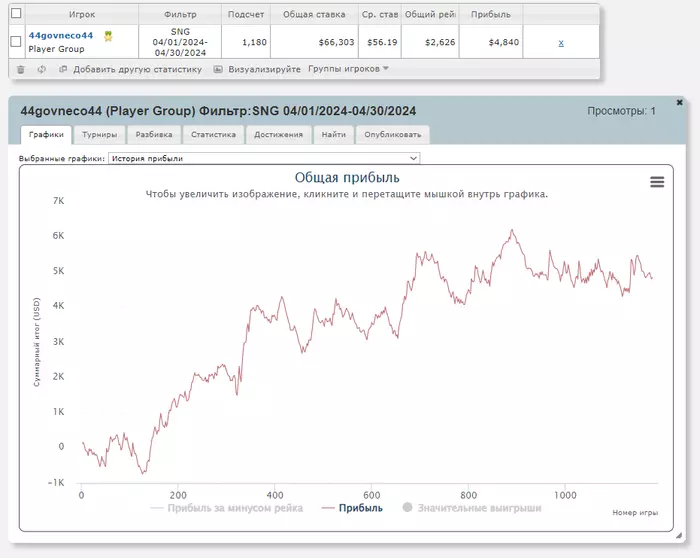Click Визуализируйте button
The image size is (700, 558).
[257, 69]
